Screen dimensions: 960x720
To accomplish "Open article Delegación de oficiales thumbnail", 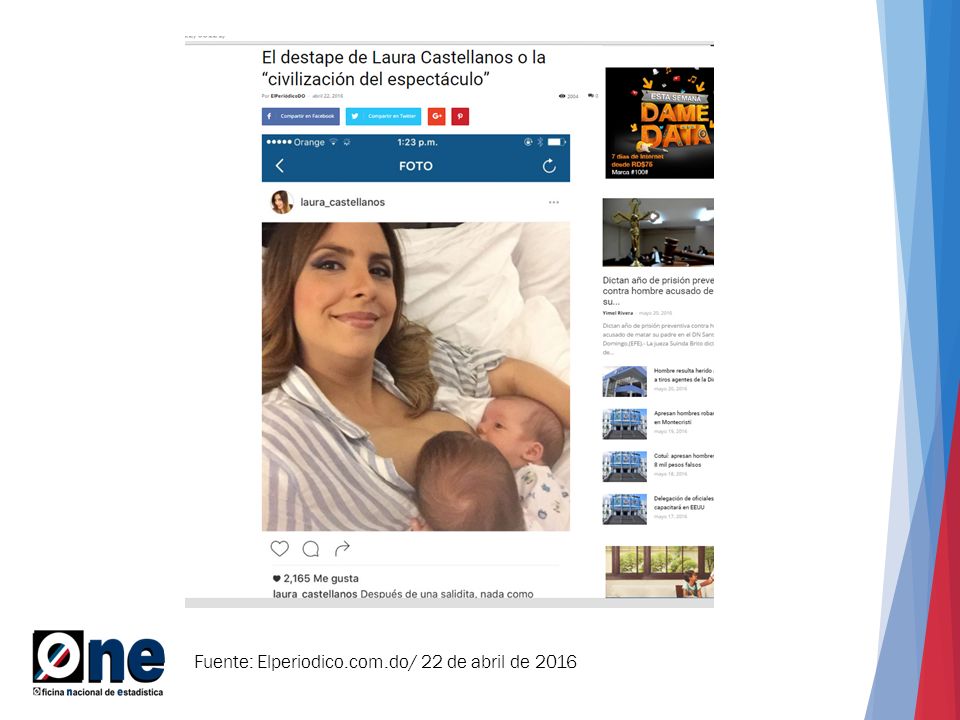I will tap(624, 509).
